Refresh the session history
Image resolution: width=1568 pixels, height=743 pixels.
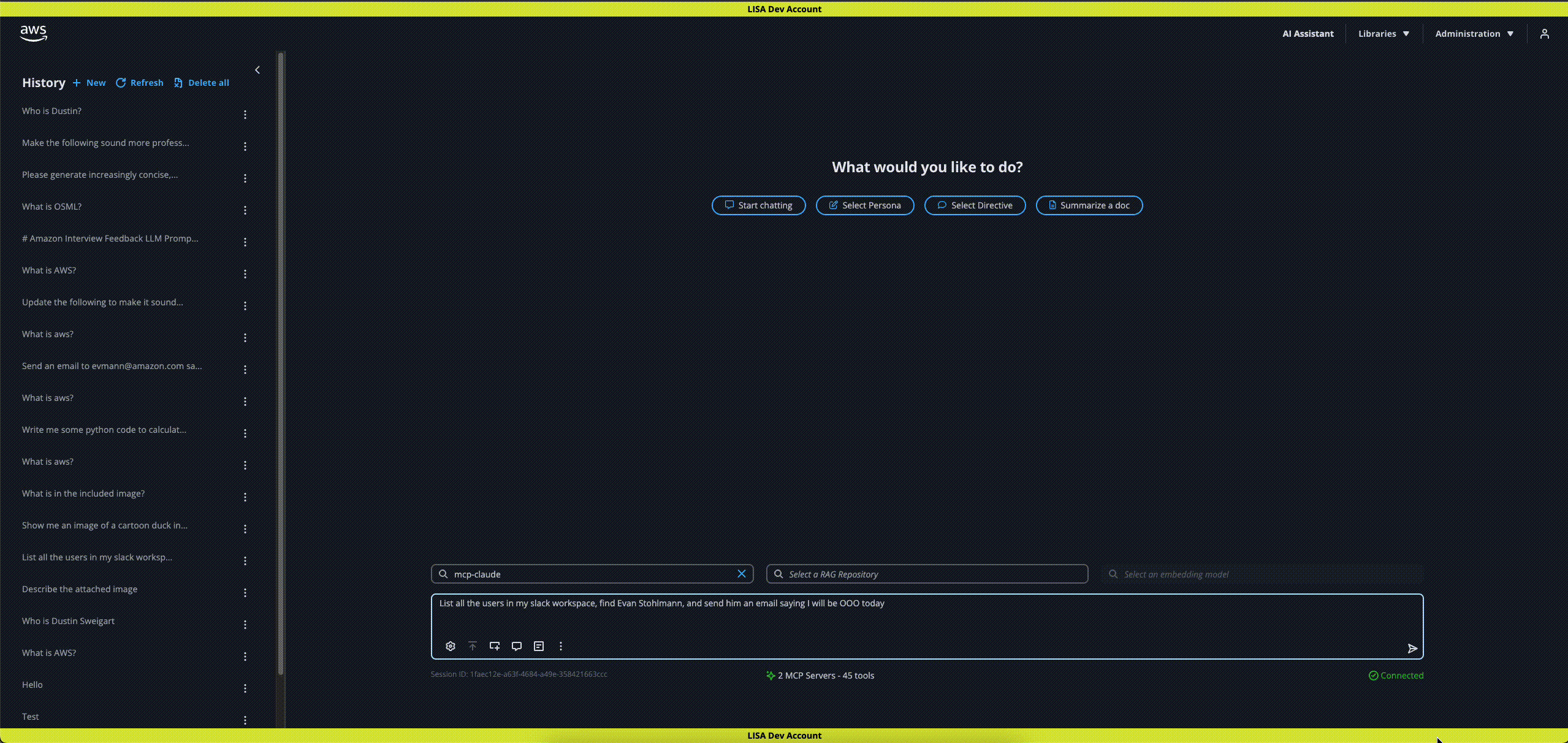click(140, 83)
